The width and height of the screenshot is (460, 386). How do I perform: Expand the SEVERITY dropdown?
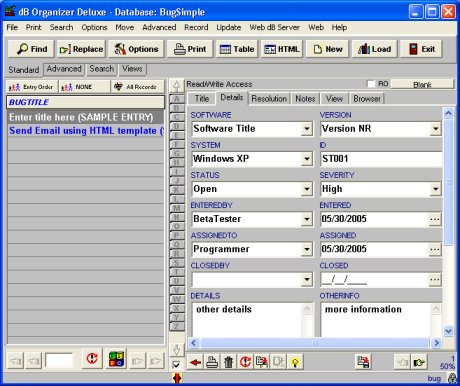tap(436, 189)
